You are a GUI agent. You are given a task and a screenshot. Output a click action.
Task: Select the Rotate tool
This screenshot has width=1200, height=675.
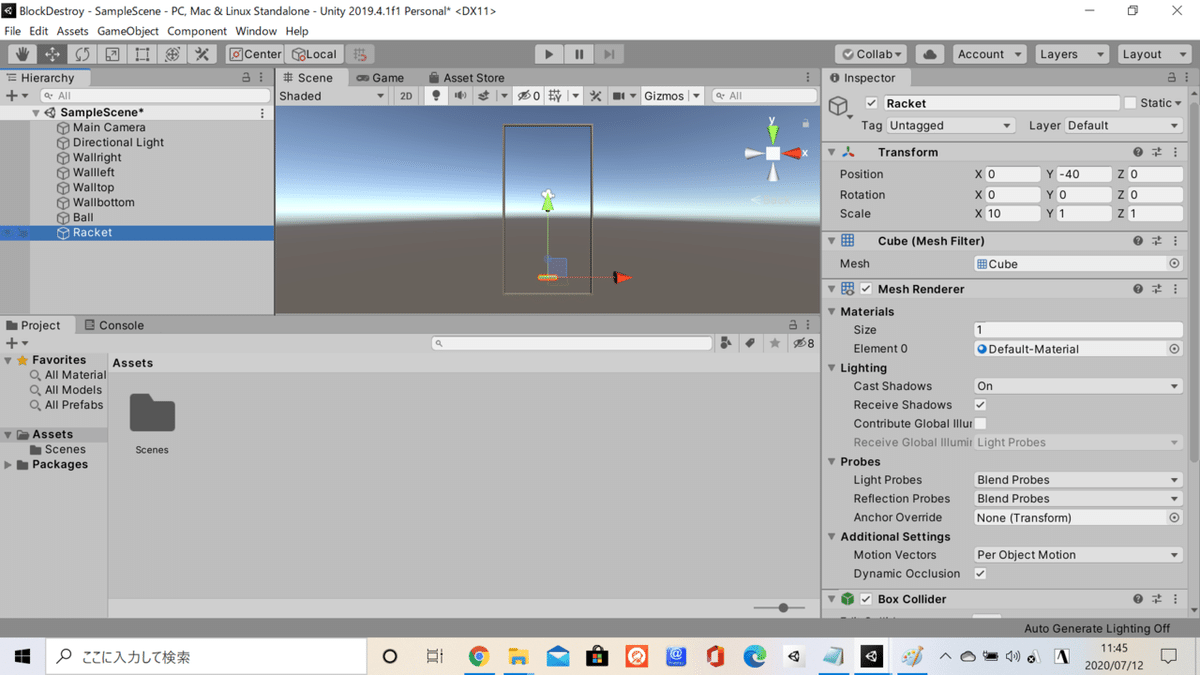click(82, 54)
